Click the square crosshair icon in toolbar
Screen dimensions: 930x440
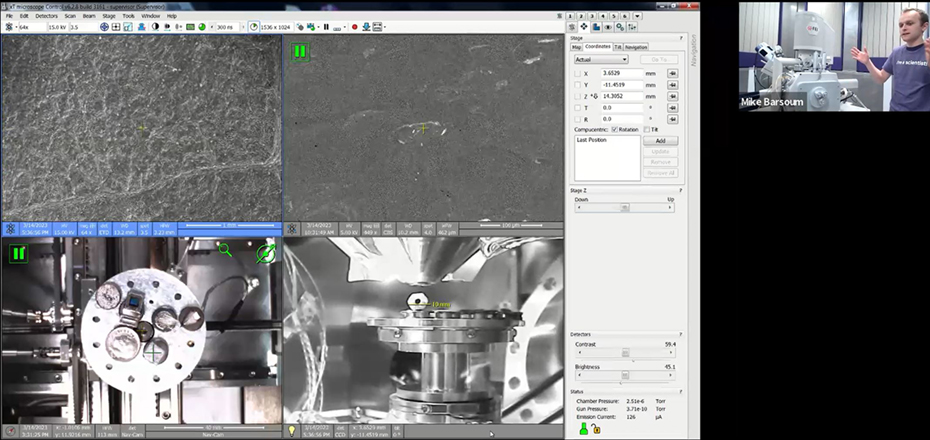pyautogui.click(x=116, y=27)
